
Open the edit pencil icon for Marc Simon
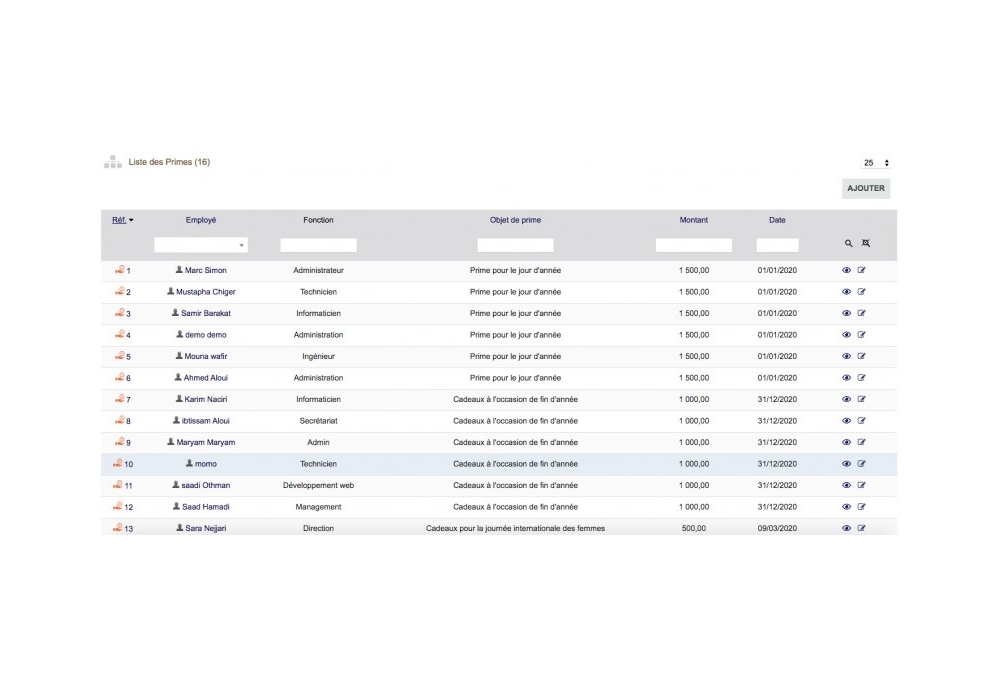(861, 270)
